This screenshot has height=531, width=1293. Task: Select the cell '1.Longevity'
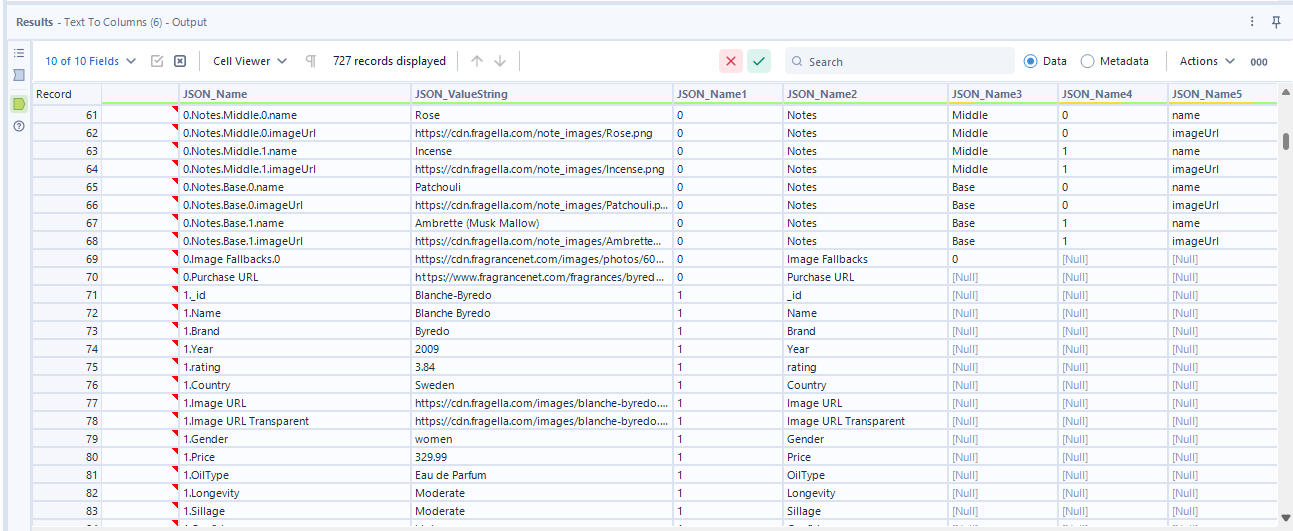click(295, 493)
